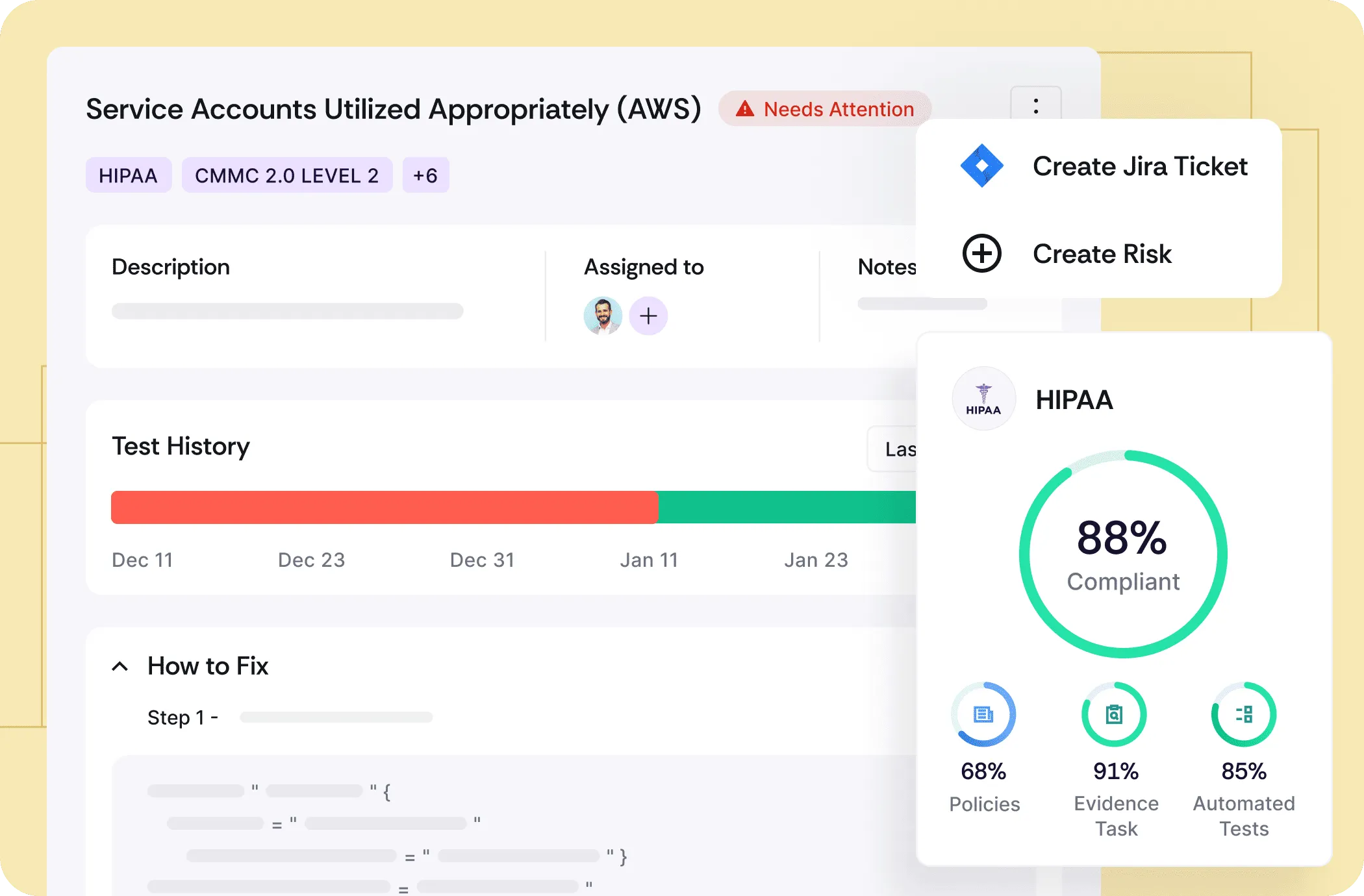This screenshot has height=896, width=1364.
Task: Click the Create Risk plus icon
Action: pyautogui.click(x=981, y=253)
